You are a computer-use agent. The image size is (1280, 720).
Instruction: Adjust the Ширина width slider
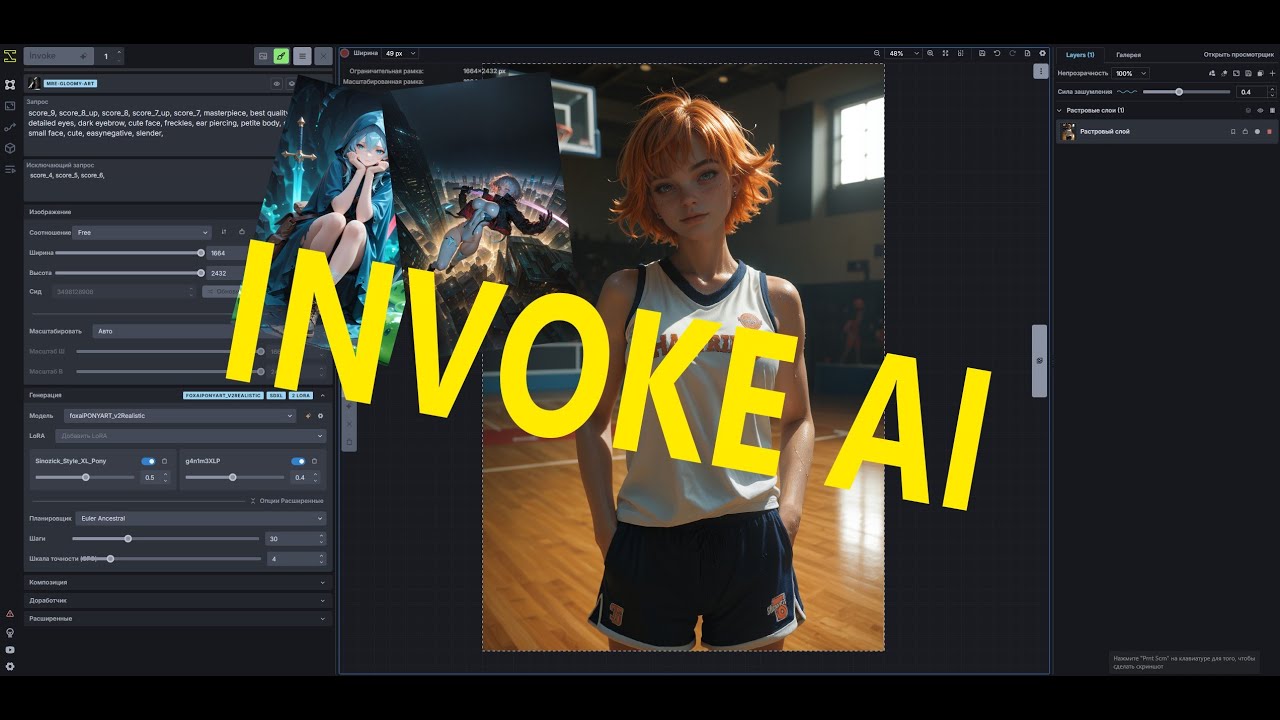pos(128,253)
